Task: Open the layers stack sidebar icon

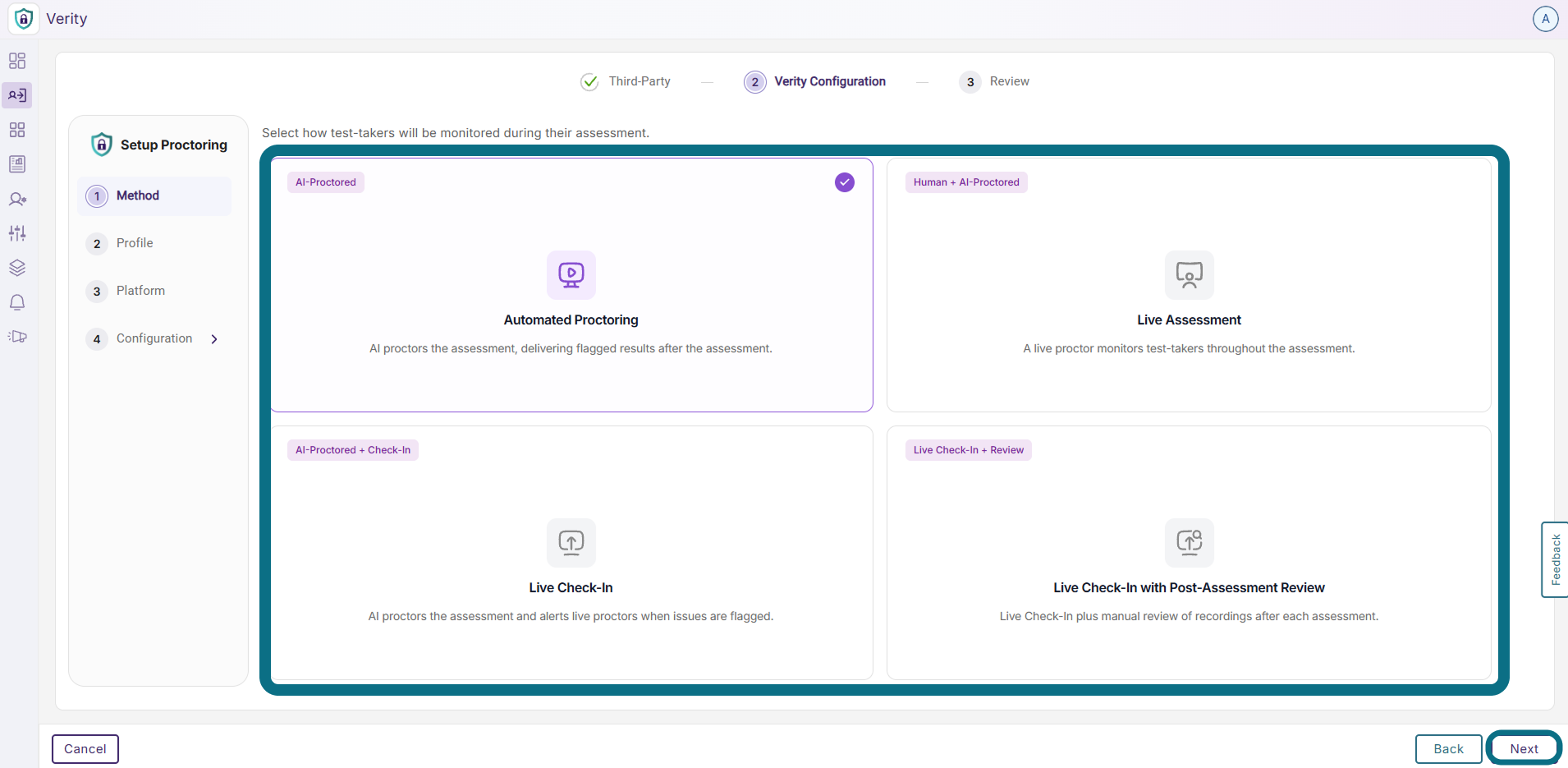Action: coord(17,268)
